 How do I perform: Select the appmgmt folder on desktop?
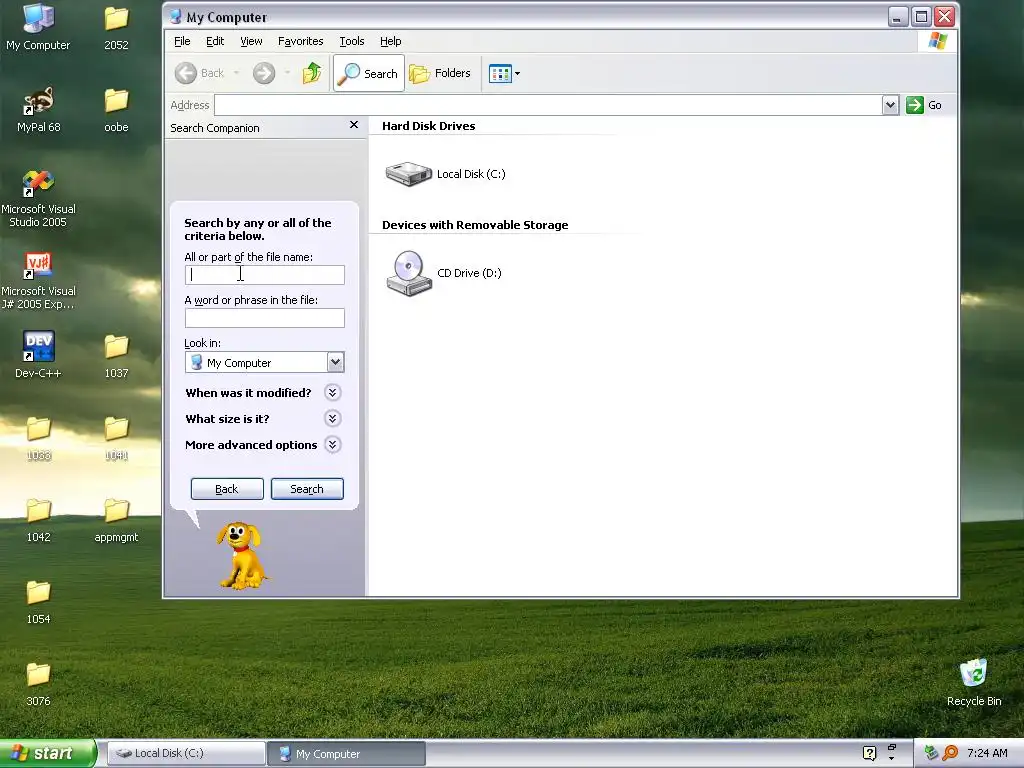116,520
